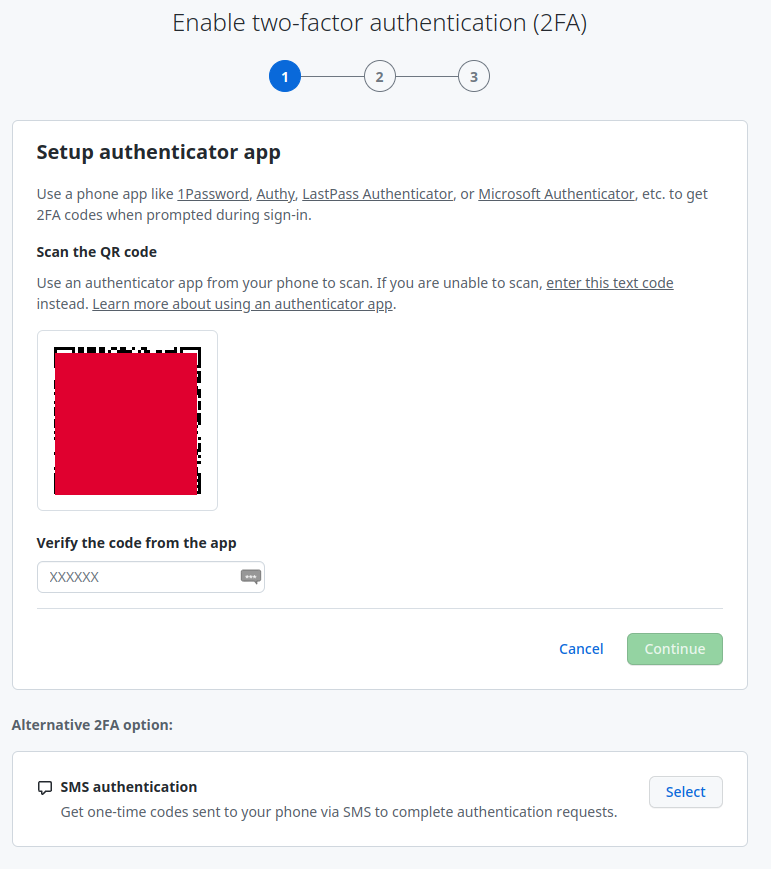
Task: Select SMS authentication option
Action: tap(685, 791)
